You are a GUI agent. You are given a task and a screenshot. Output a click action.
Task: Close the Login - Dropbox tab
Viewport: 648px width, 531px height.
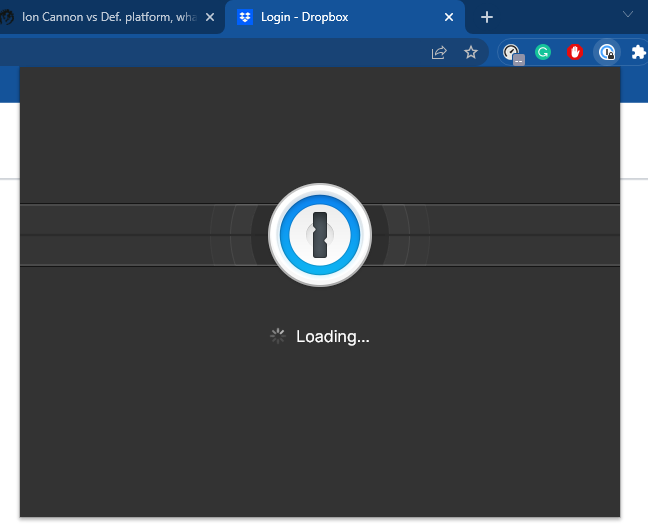tap(449, 17)
